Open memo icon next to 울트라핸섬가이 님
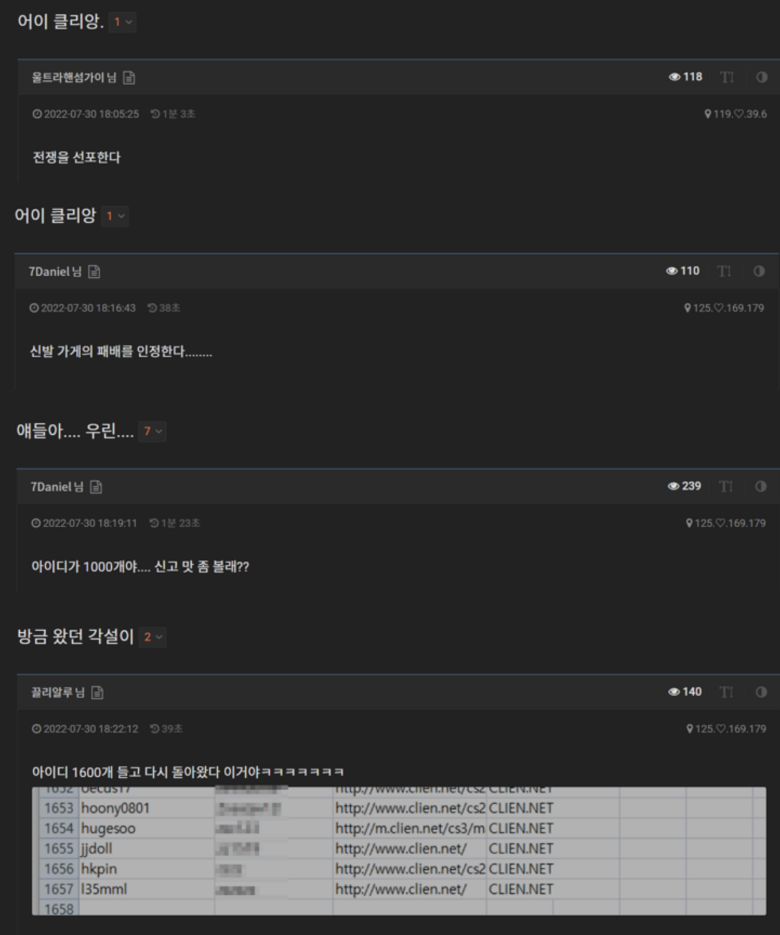This screenshot has height=935, width=780. [129, 78]
